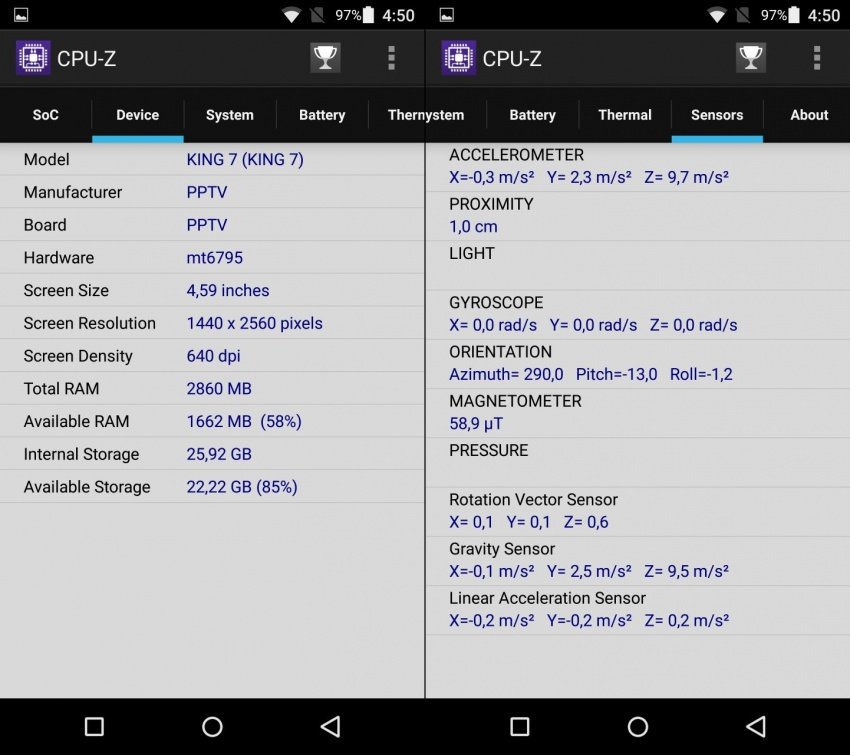Image resolution: width=850 pixels, height=755 pixels.
Task: Tap no-SIM icon in right status bar
Action: (743, 15)
